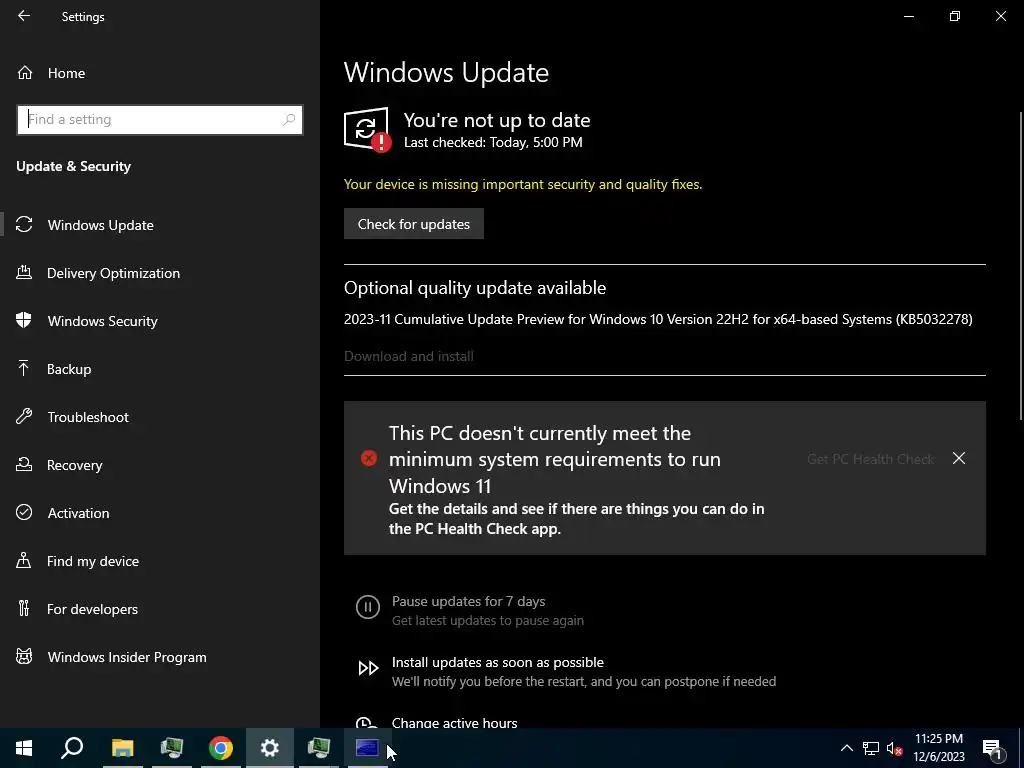
Task: Click Get PC Health Check link
Action: [x=871, y=459]
